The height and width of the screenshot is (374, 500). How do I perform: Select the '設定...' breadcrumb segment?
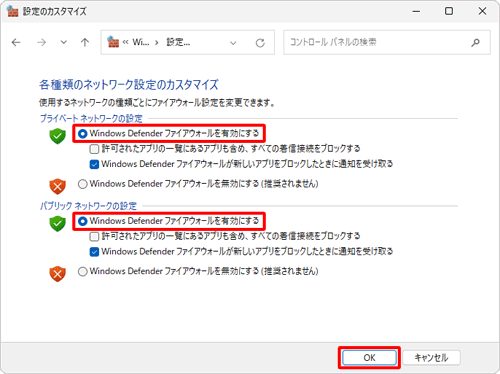(178, 42)
